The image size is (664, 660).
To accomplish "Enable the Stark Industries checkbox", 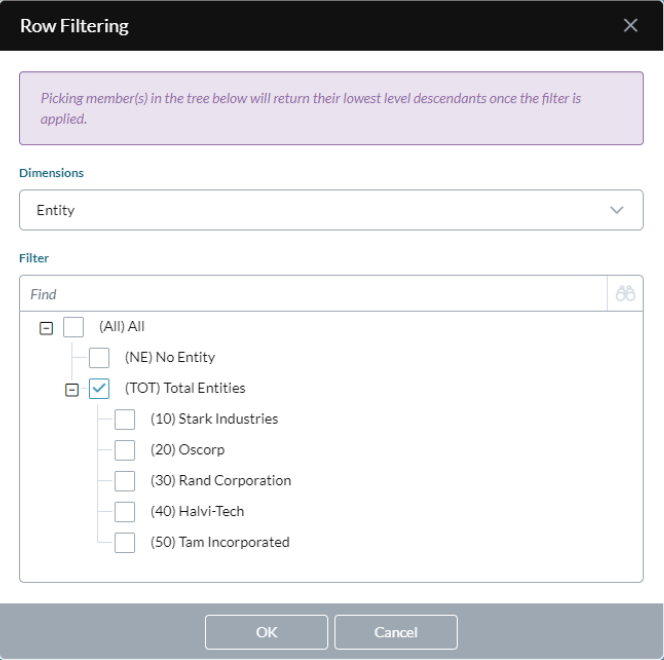I will coord(125,420).
